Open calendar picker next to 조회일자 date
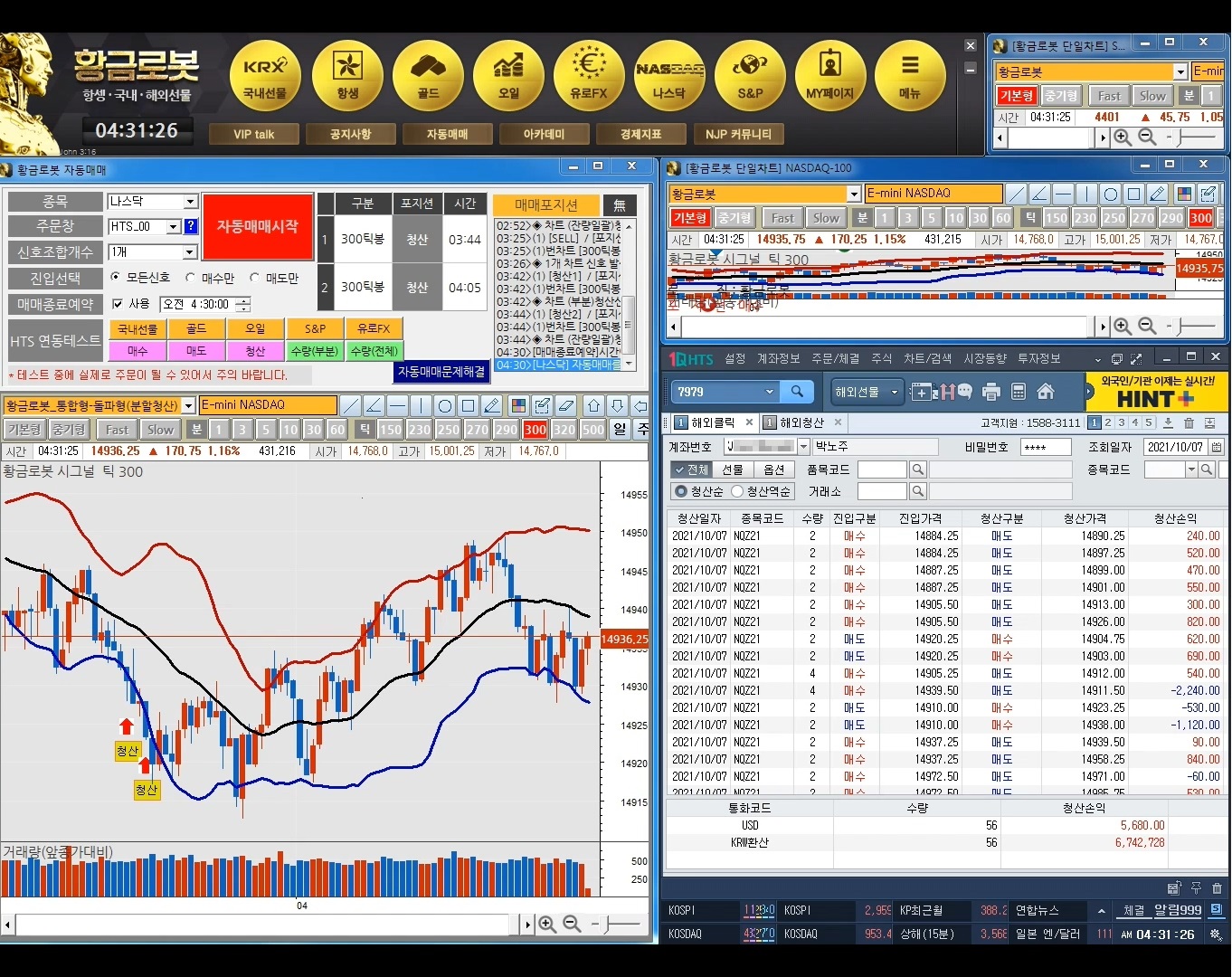This screenshot has width=1232, height=977. 1217,447
